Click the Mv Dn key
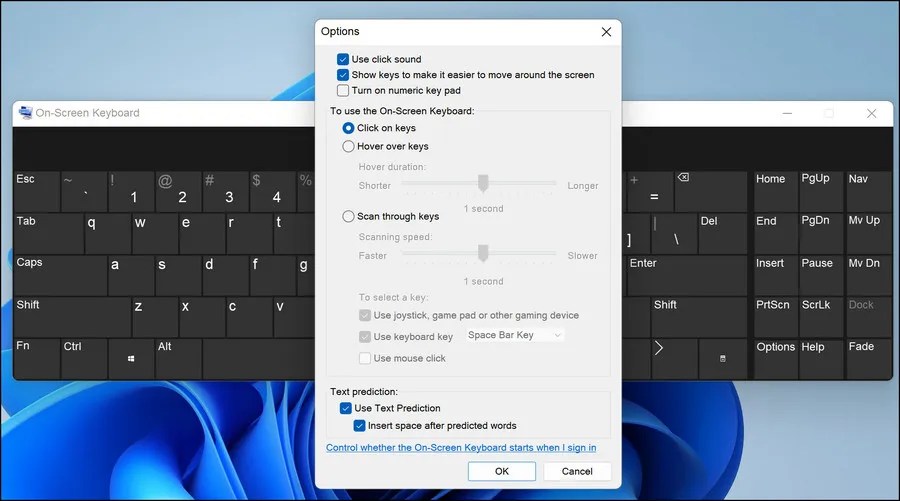The image size is (900, 501). (869, 275)
